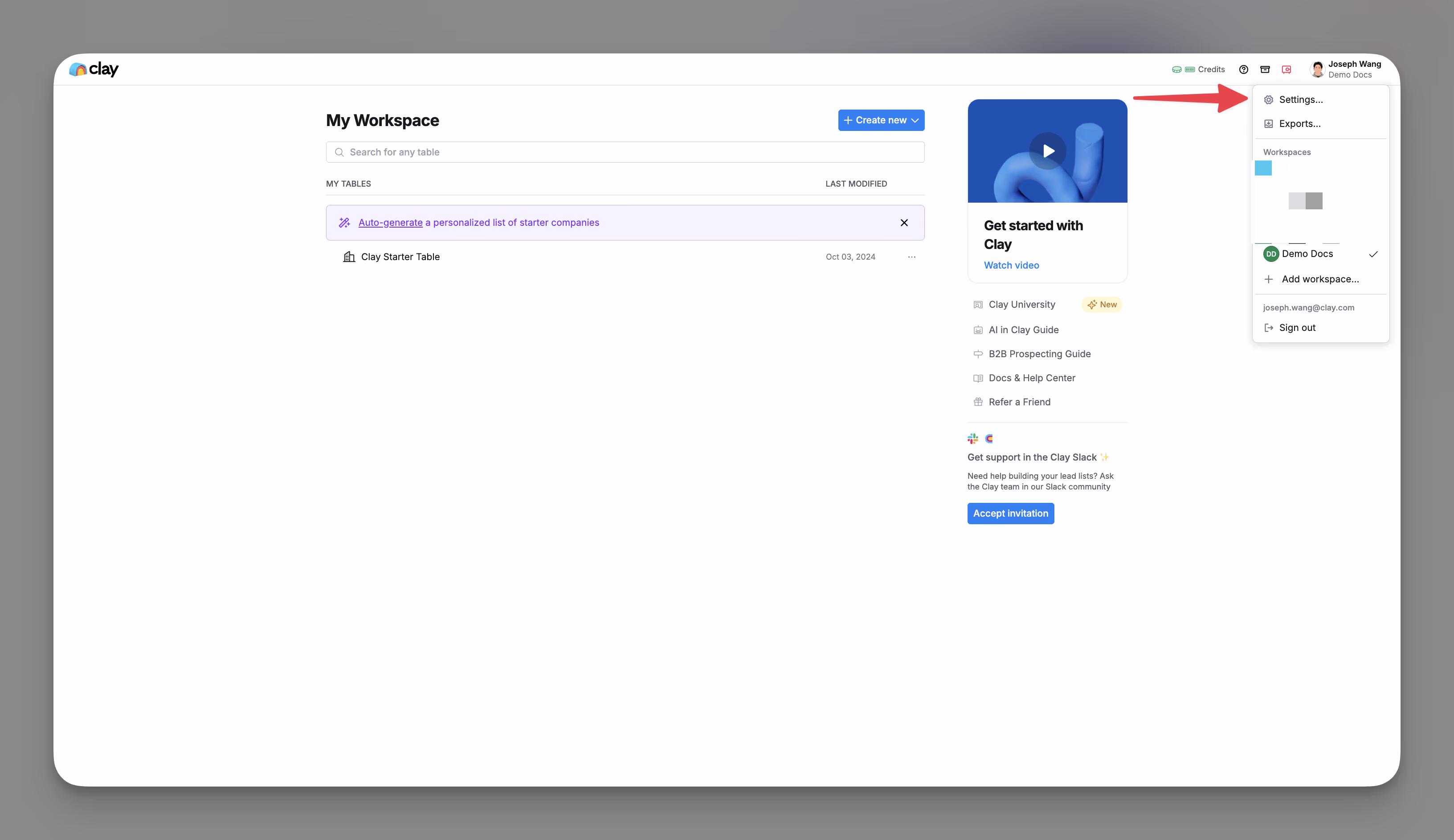Click the magnifier icon in table search

pos(339,152)
